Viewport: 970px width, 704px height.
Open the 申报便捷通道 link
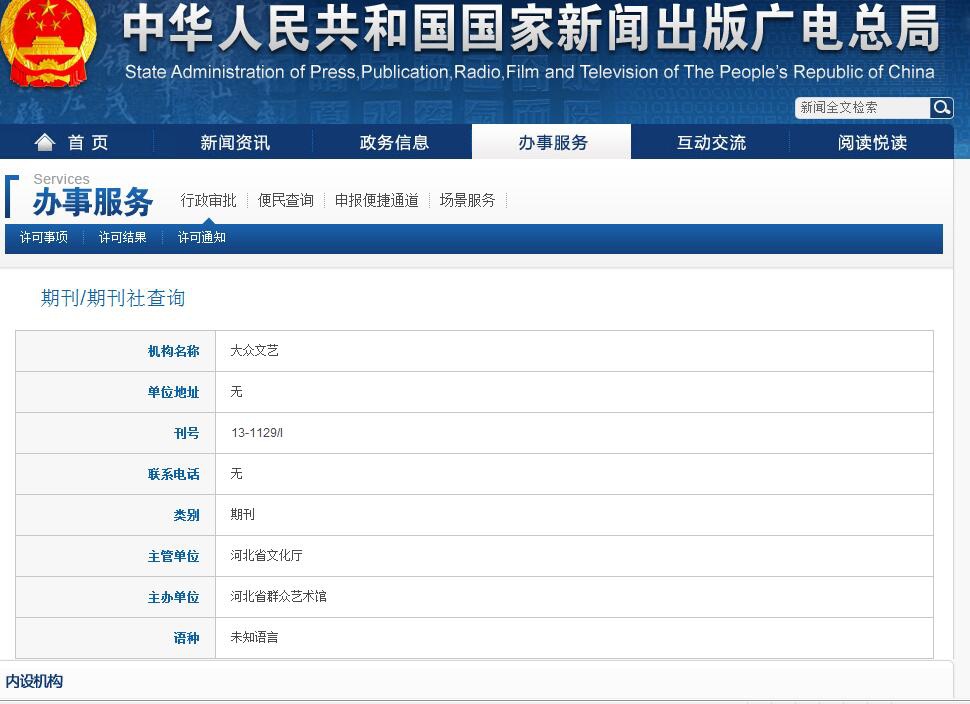(377, 200)
